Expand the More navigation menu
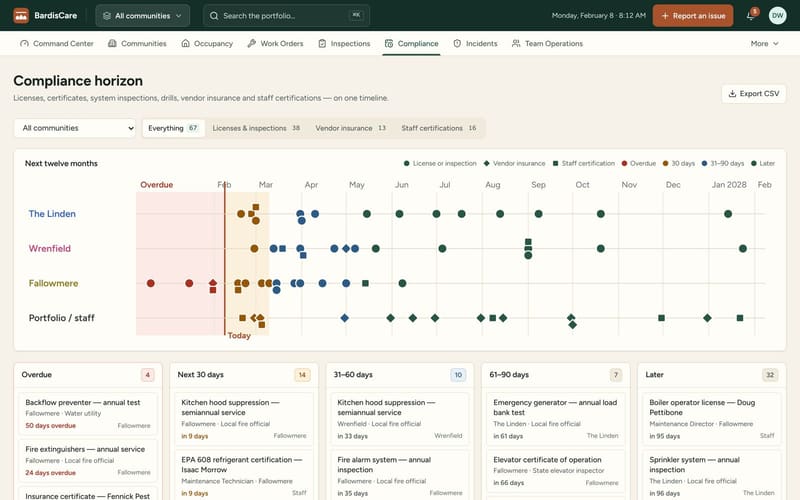 (764, 44)
